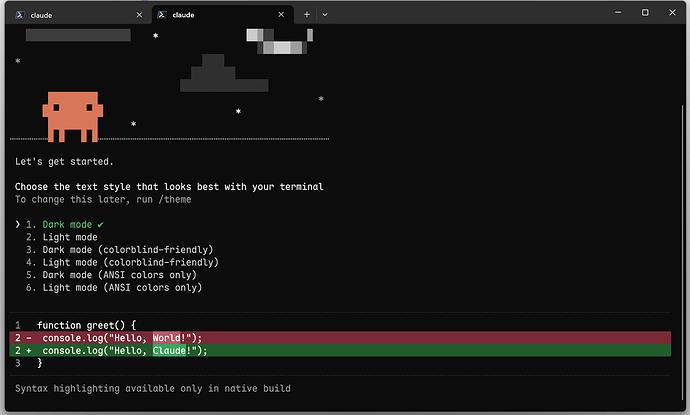Viewport: 690px width, 415px height.
Task: Maximize the terminal window
Action: point(645,12)
